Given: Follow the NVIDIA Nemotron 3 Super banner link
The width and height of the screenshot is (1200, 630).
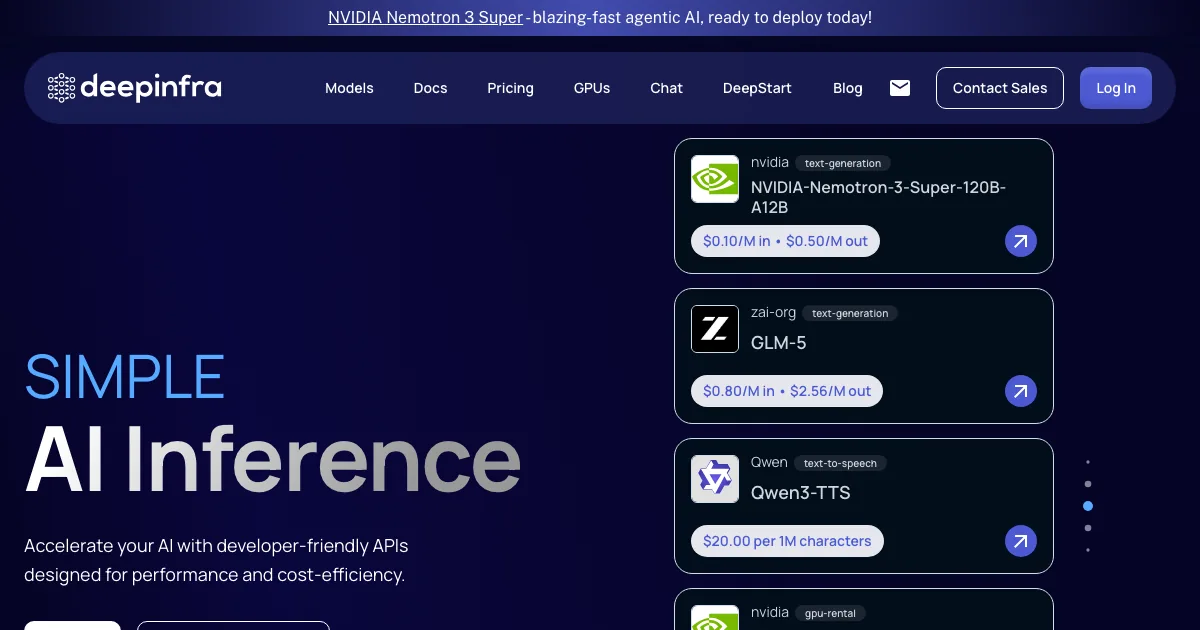Looking at the screenshot, I should point(425,17).
